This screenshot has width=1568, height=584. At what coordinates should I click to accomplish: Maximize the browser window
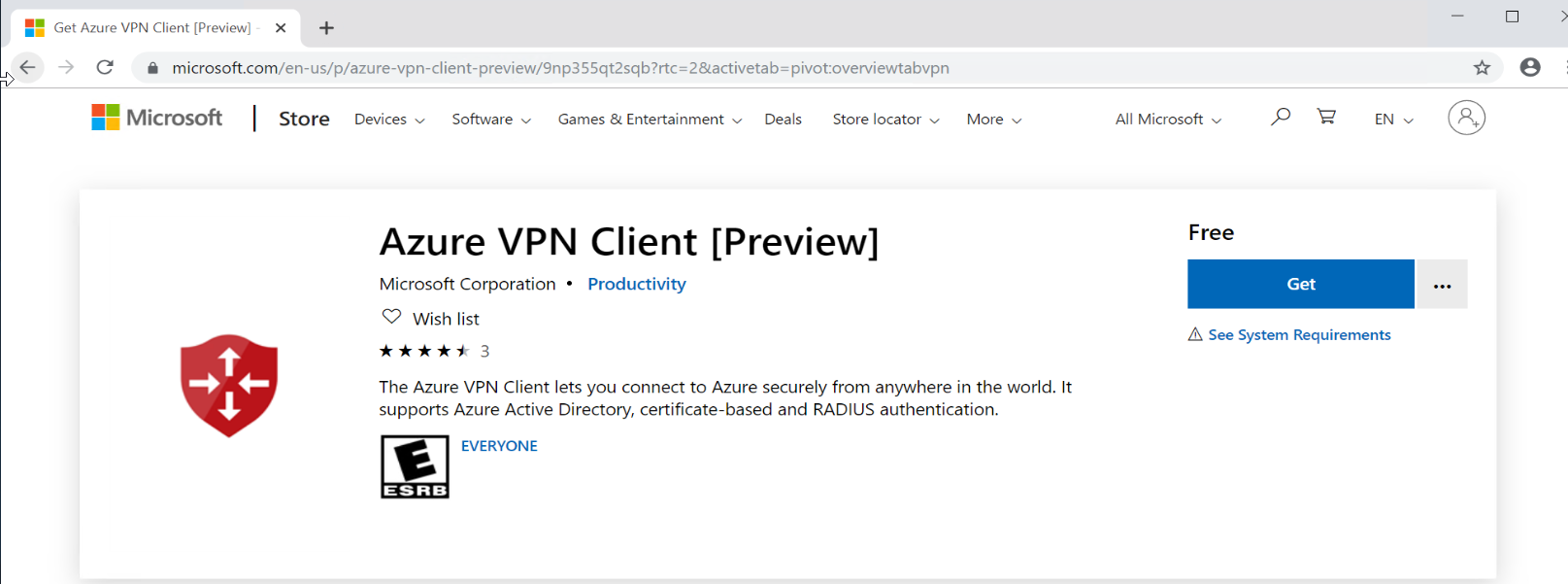(1512, 17)
